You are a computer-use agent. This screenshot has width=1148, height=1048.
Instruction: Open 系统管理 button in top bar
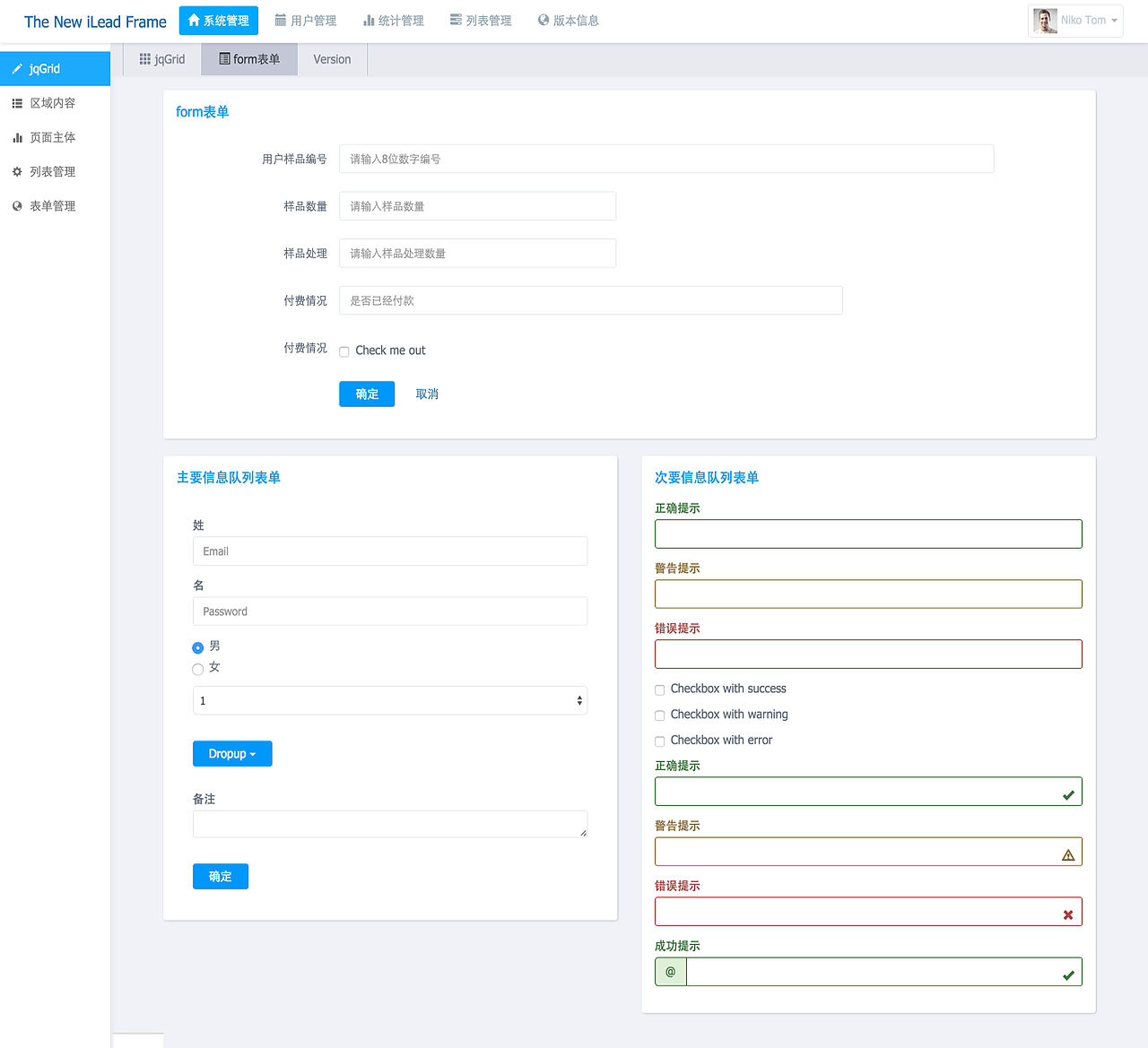pos(219,21)
